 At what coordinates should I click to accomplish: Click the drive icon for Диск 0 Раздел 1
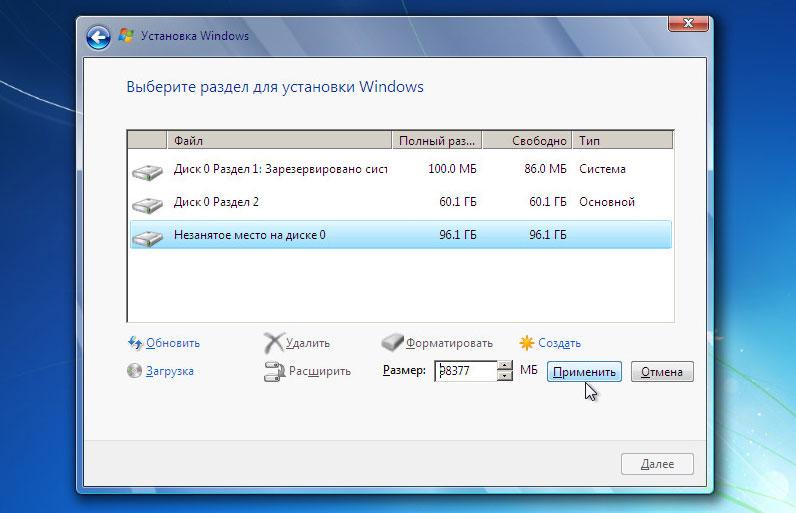pos(147,172)
